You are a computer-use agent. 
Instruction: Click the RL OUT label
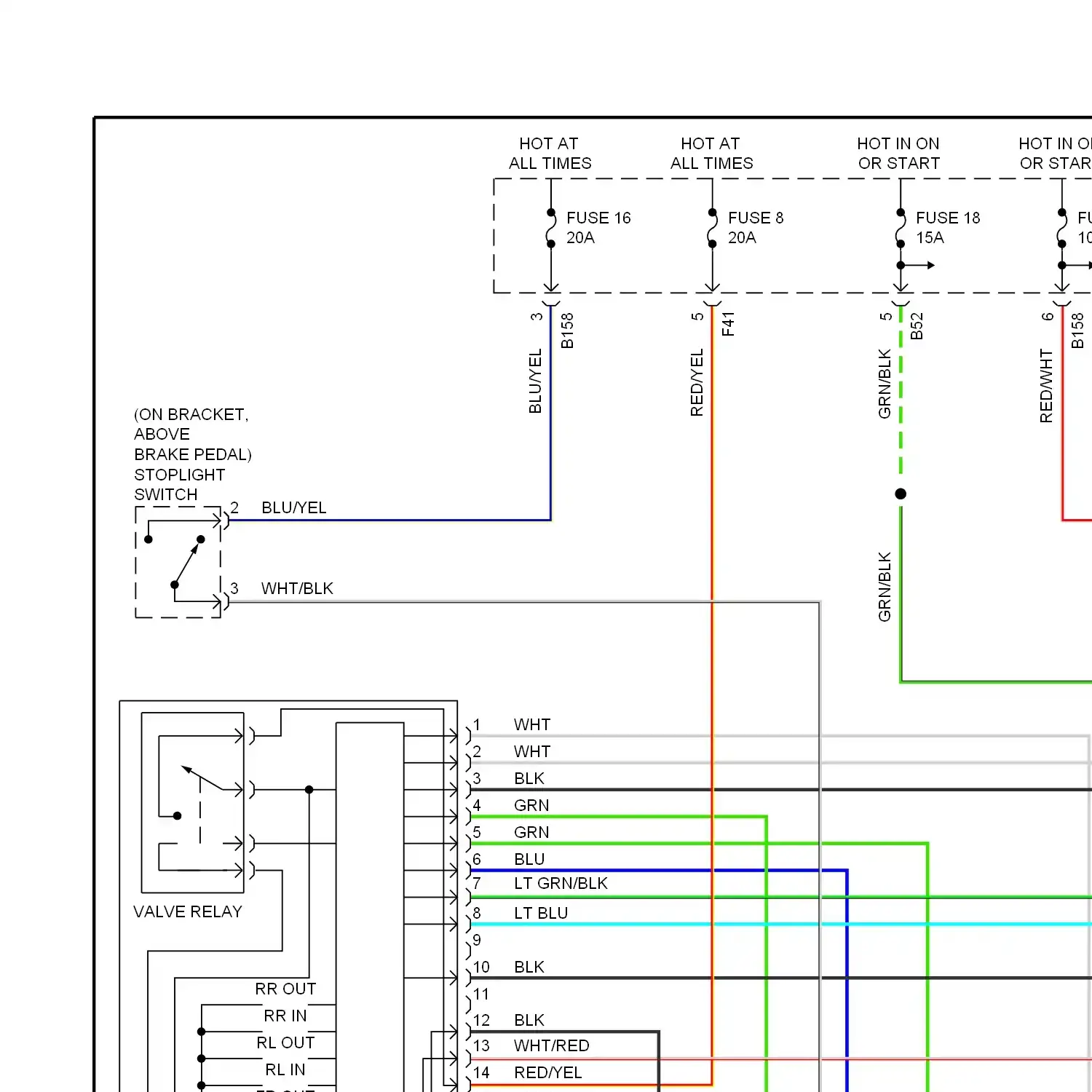point(285,1043)
